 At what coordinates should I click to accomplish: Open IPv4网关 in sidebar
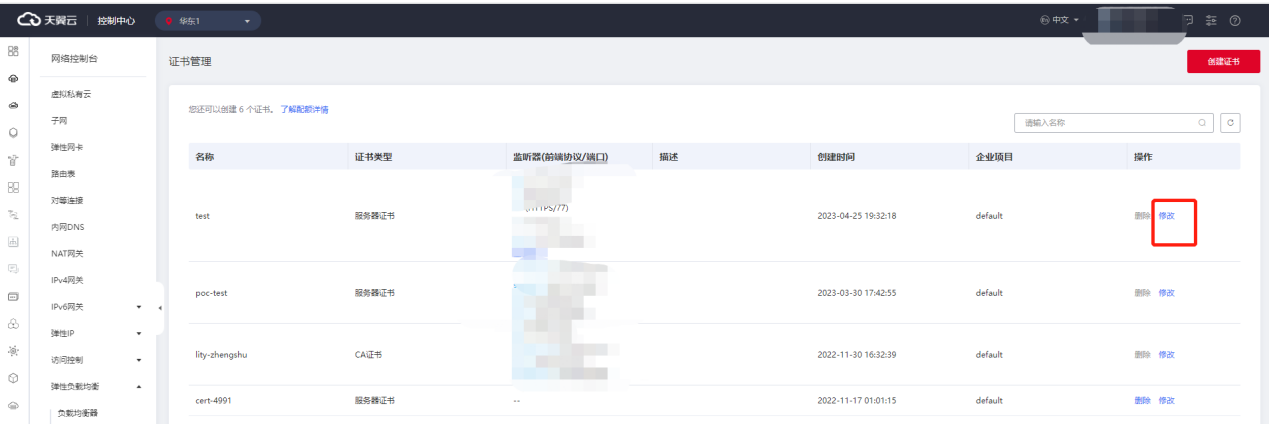[67, 280]
